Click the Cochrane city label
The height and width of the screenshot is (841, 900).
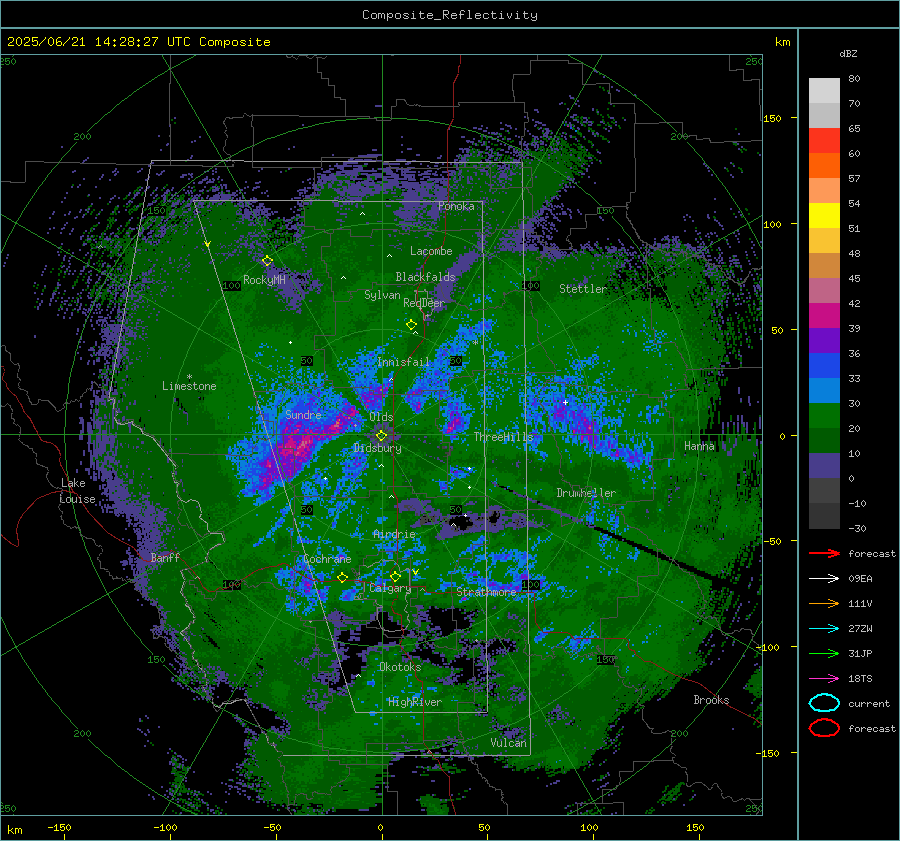pos(327,559)
